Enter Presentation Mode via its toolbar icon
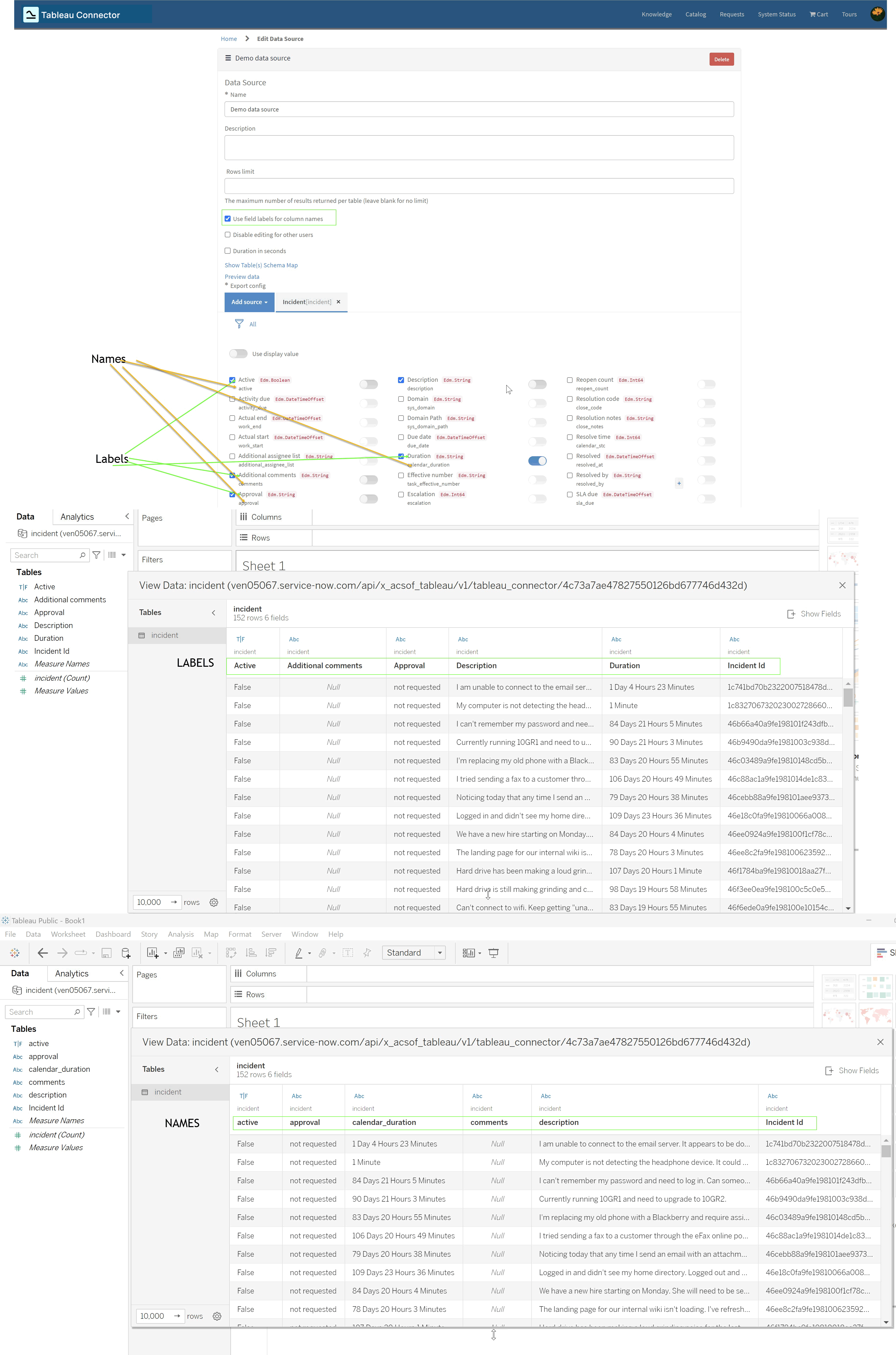896x1355 pixels. [494, 953]
